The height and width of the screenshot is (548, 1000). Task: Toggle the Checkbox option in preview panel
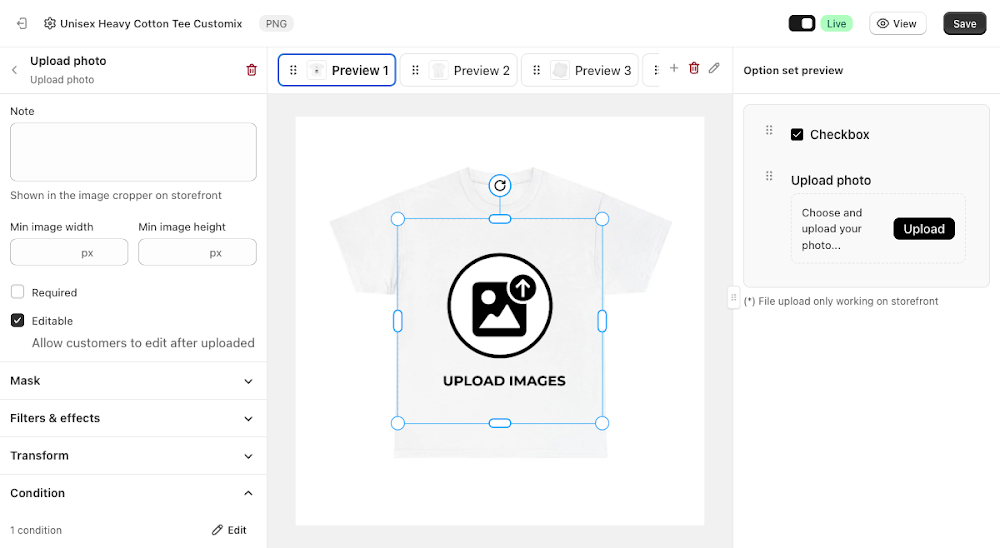coord(797,135)
